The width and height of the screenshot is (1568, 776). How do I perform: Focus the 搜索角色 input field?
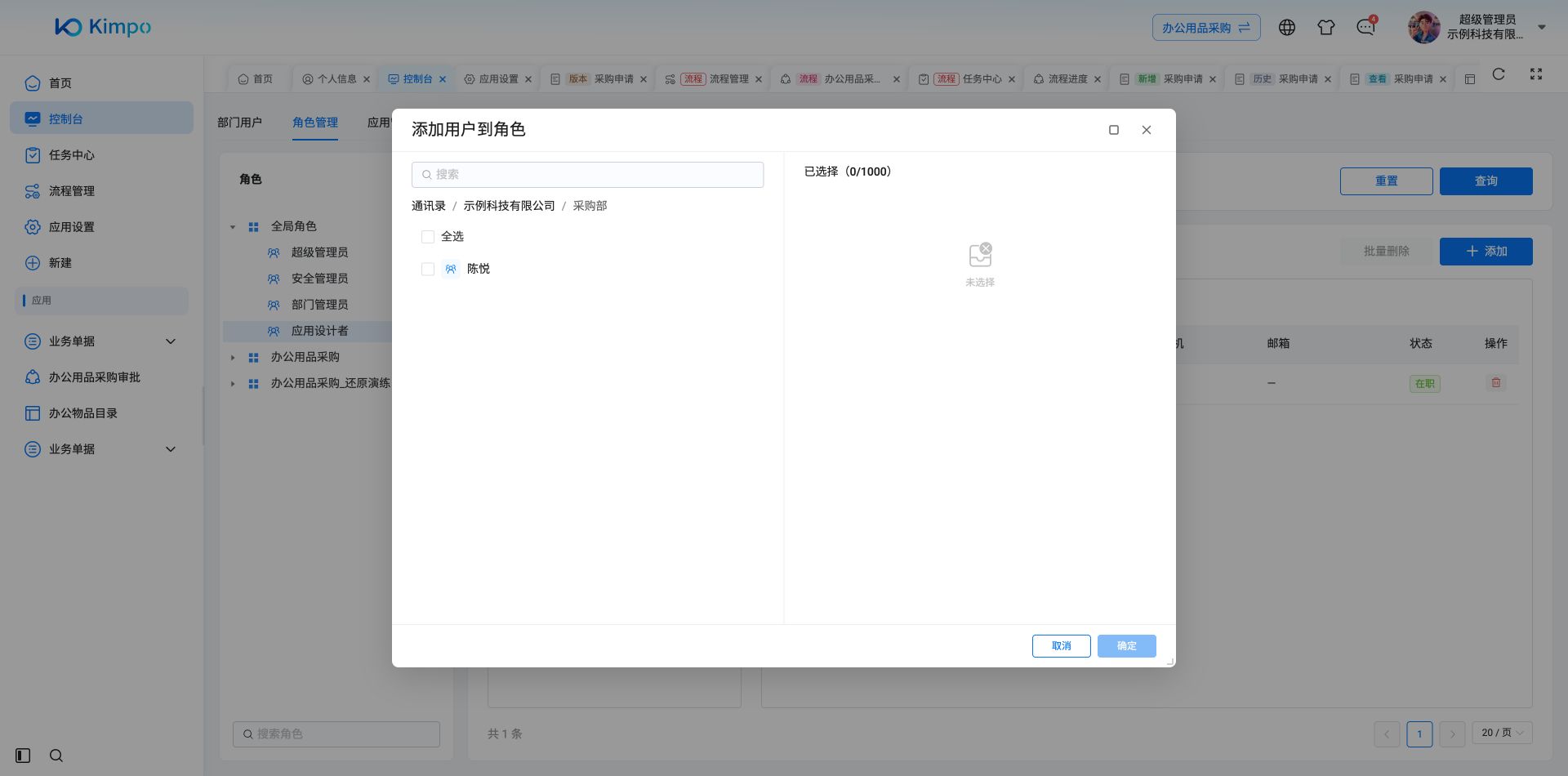tap(336, 734)
